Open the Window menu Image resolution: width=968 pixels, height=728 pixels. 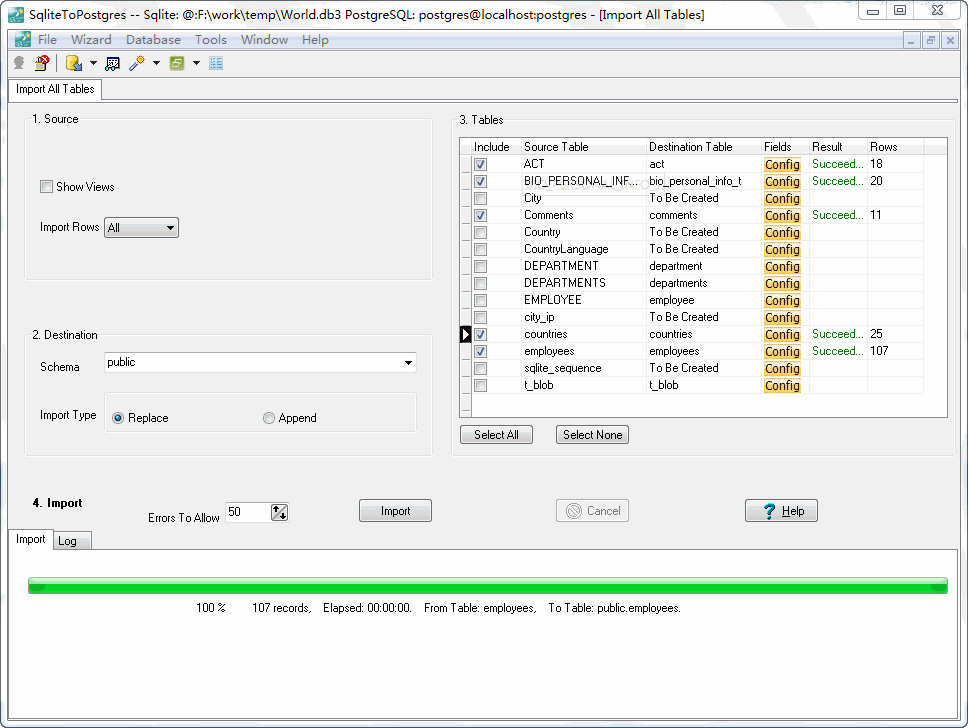264,40
